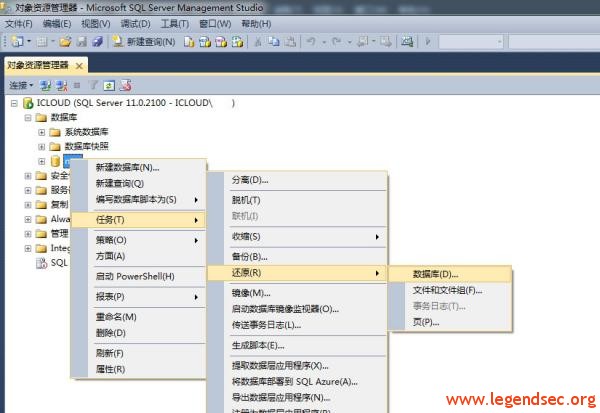This screenshot has width=600, height=413.
Task: Open the 编辑(E) menu
Action: [x=57, y=24]
